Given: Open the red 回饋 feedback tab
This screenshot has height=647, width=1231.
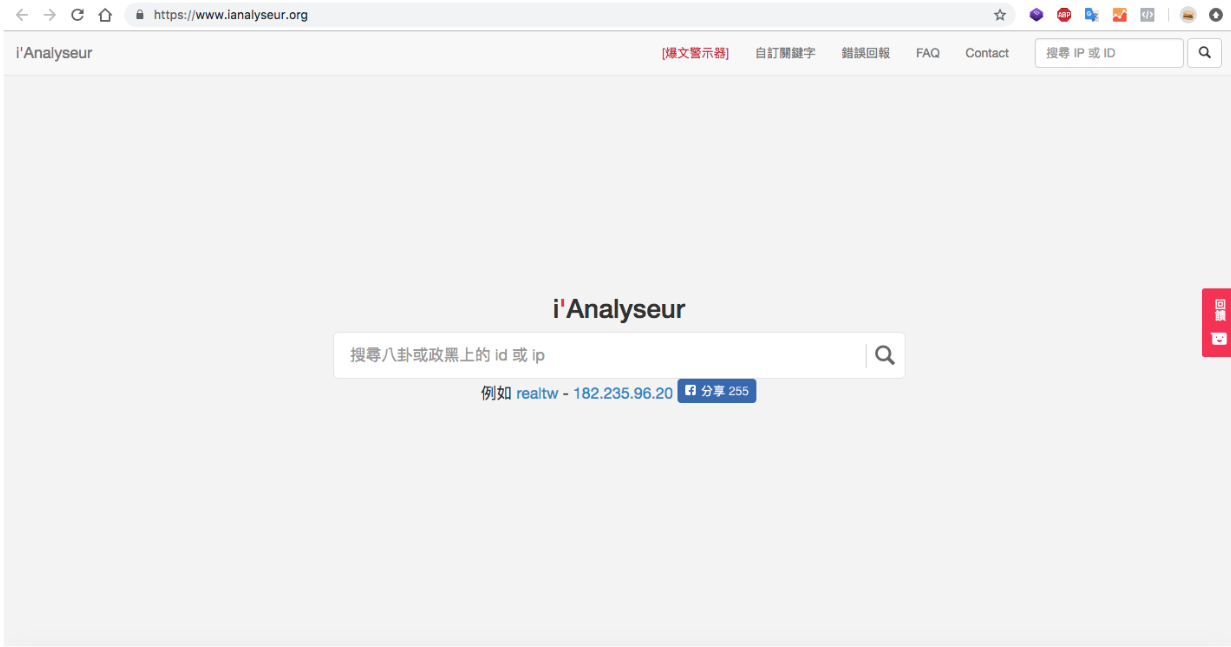Looking at the screenshot, I should point(1217,322).
